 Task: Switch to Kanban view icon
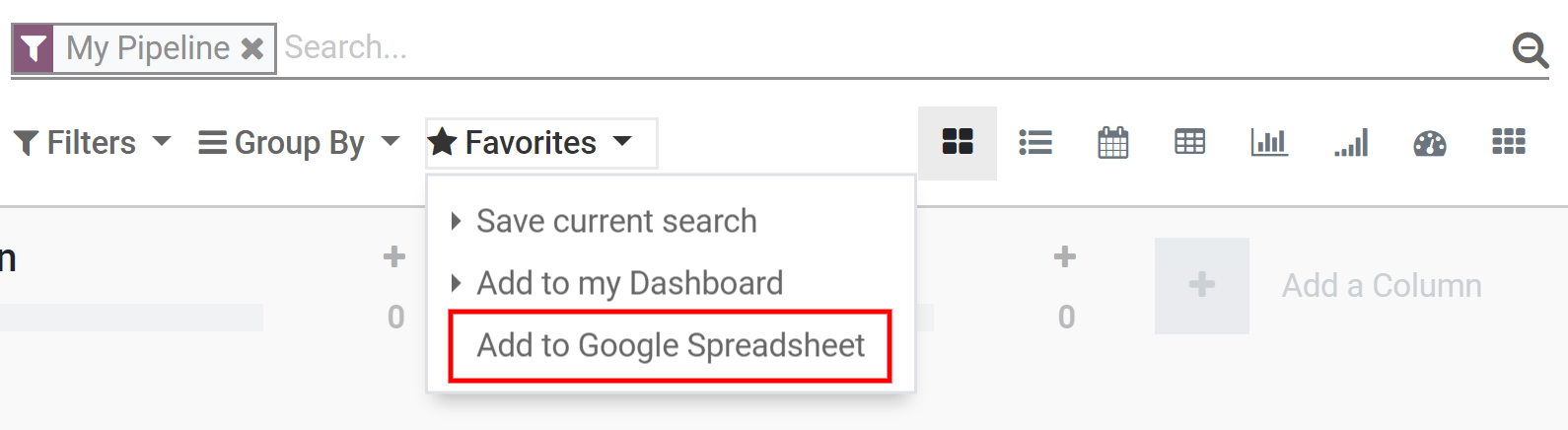click(x=957, y=143)
